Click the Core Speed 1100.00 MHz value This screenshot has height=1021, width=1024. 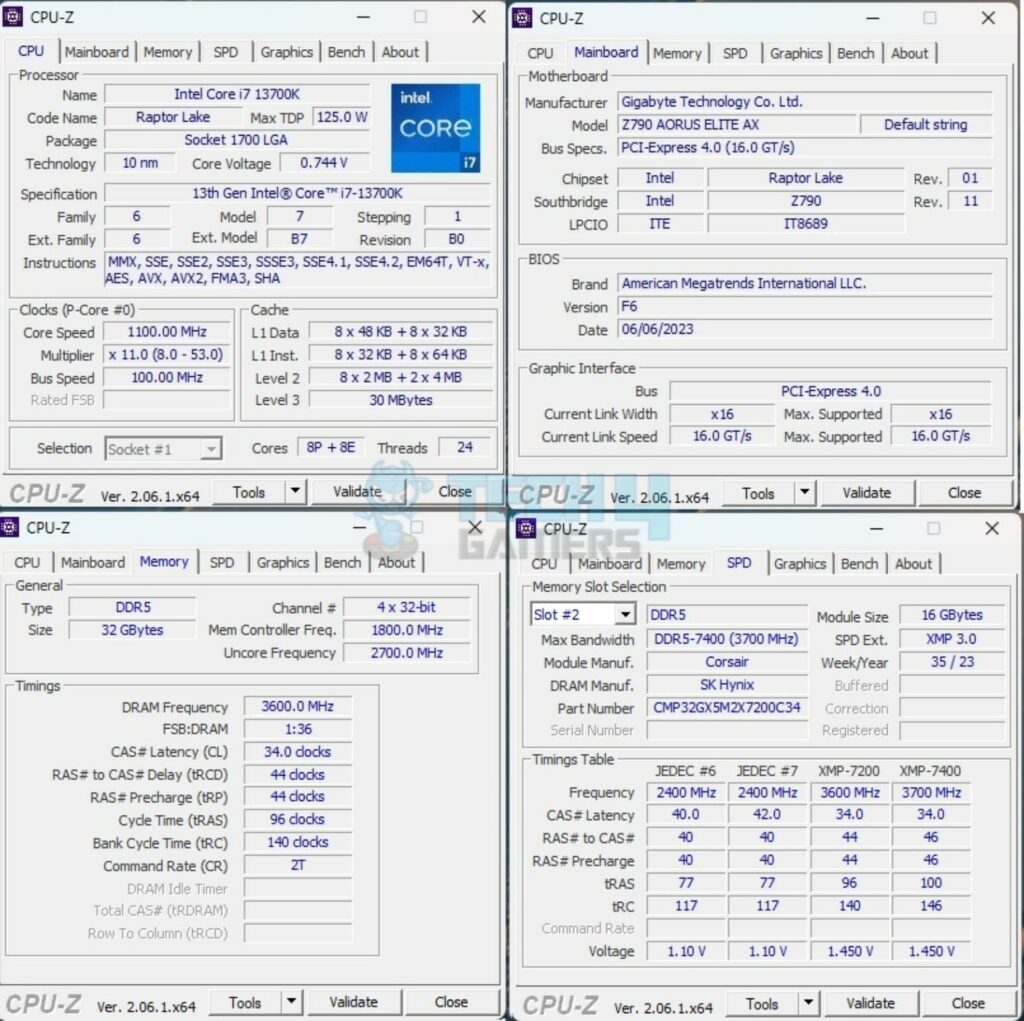click(x=167, y=332)
